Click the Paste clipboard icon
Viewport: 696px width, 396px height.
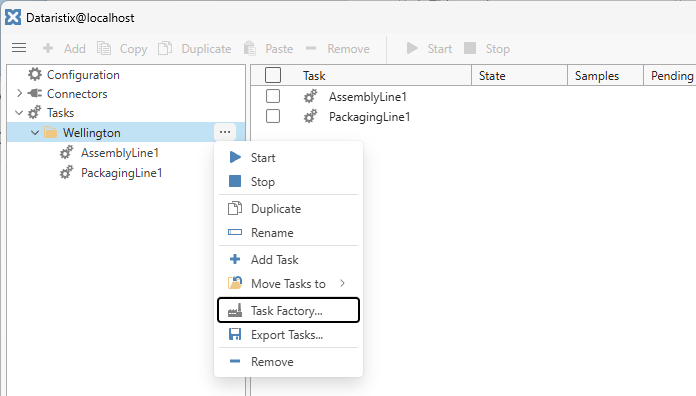click(x=250, y=48)
